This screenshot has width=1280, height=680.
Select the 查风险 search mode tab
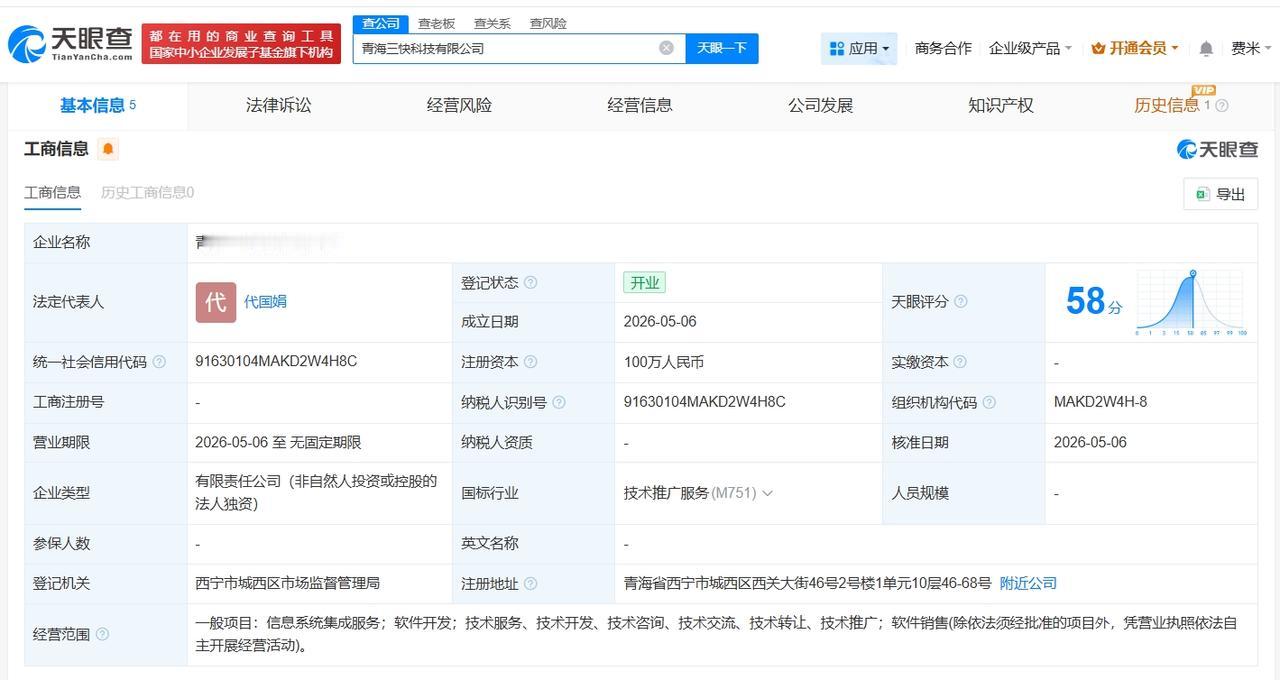[x=548, y=23]
